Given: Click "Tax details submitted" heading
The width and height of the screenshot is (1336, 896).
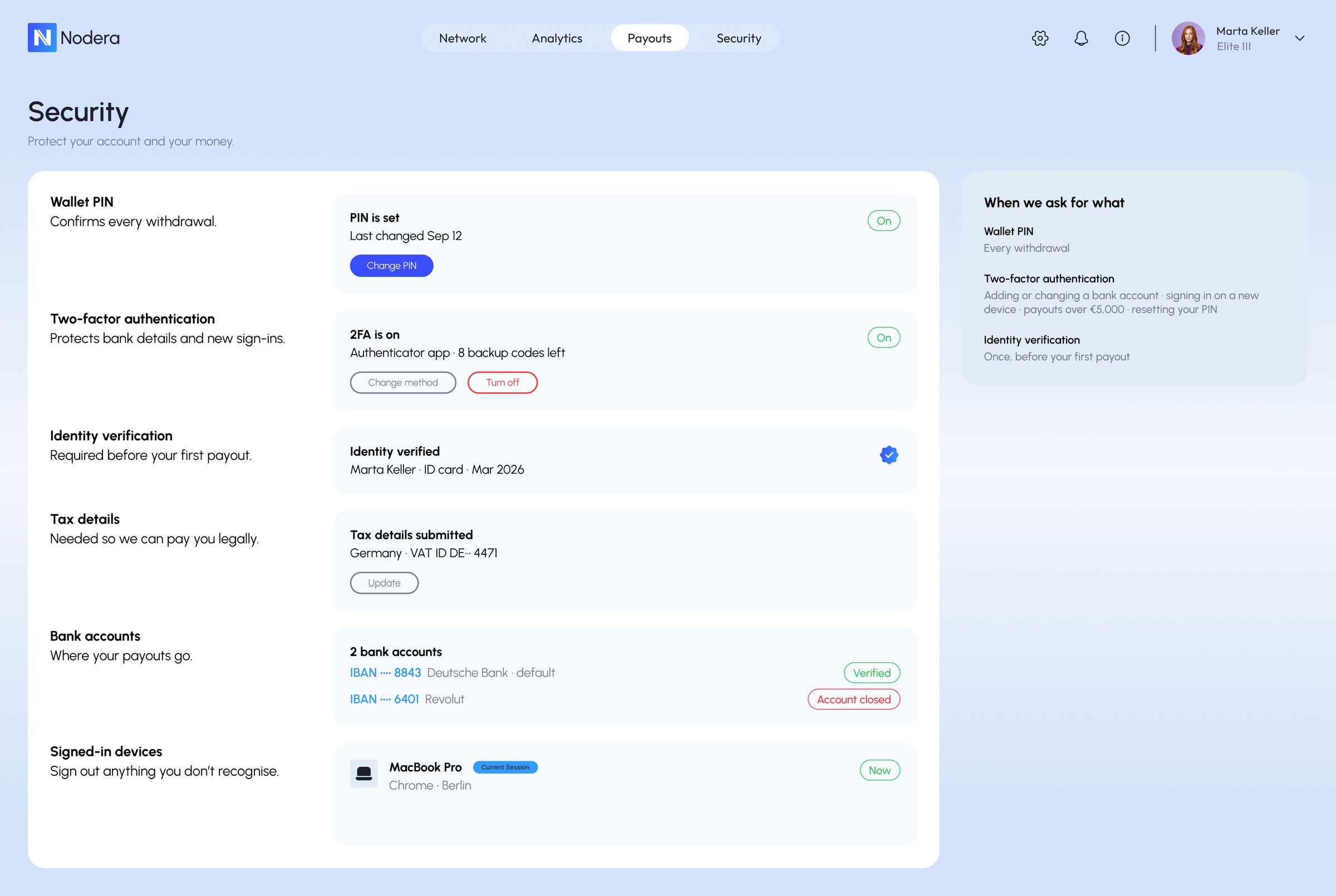Looking at the screenshot, I should click(x=411, y=535).
